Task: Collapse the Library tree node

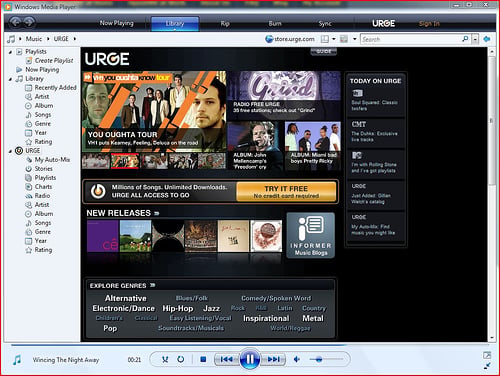Action: click(x=10, y=79)
